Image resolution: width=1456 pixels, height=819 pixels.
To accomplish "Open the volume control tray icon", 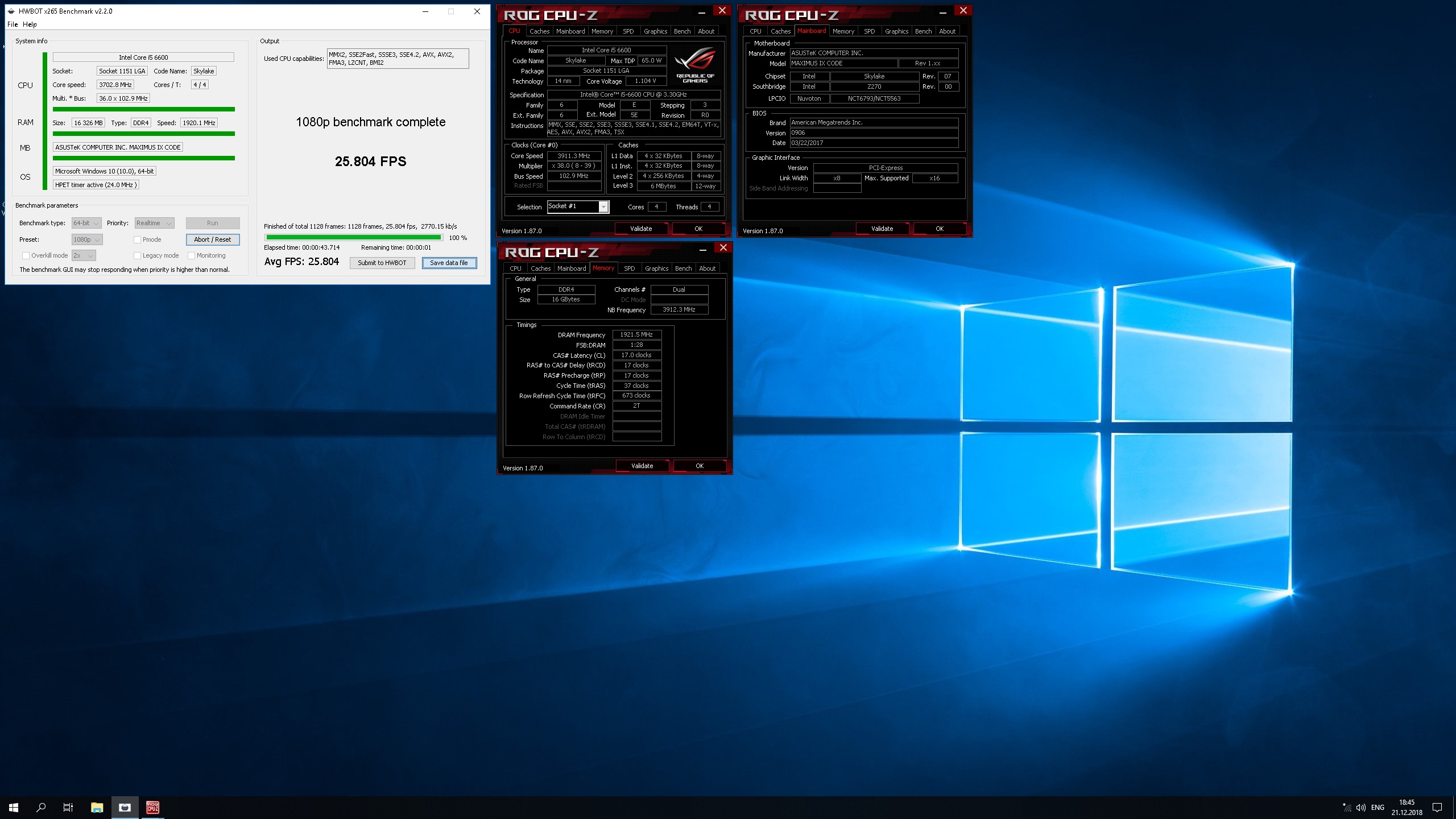I will (1360, 808).
